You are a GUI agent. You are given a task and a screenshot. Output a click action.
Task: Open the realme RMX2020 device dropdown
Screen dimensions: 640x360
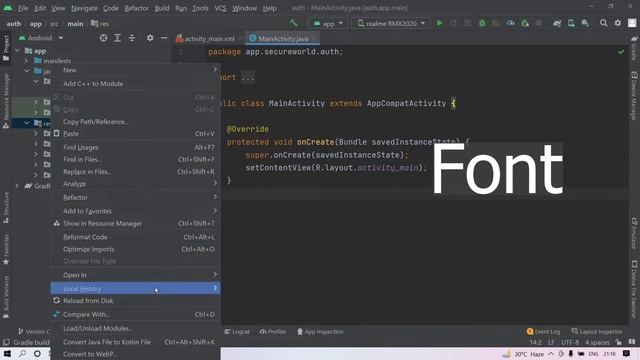point(391,23)
